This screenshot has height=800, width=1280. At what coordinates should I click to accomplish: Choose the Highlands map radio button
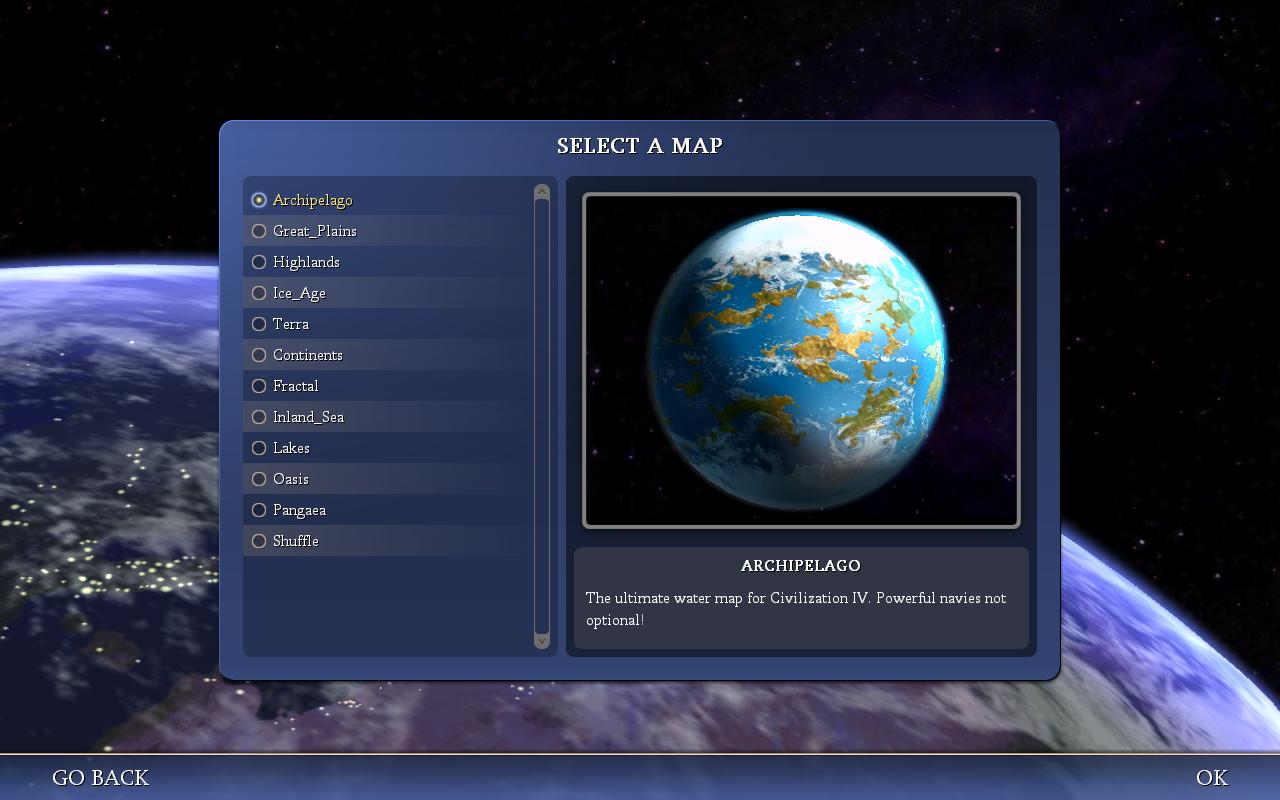[259, 262]
